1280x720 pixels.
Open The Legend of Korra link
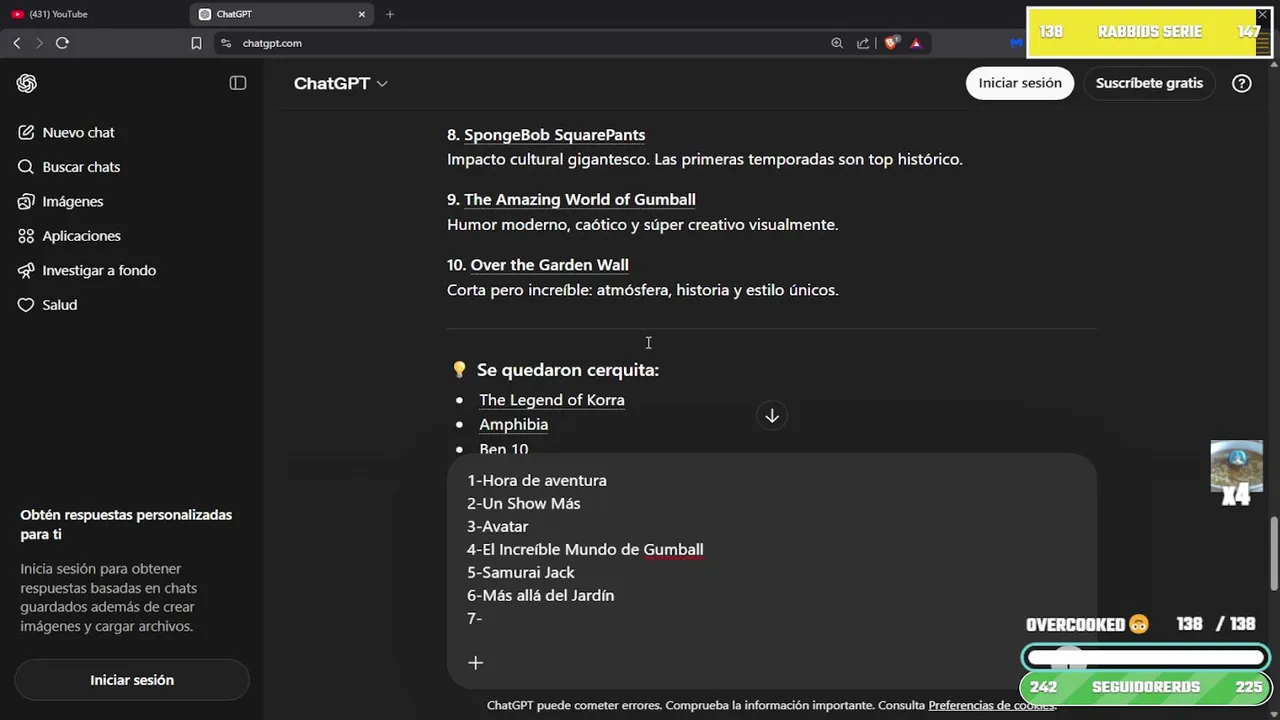551,400
